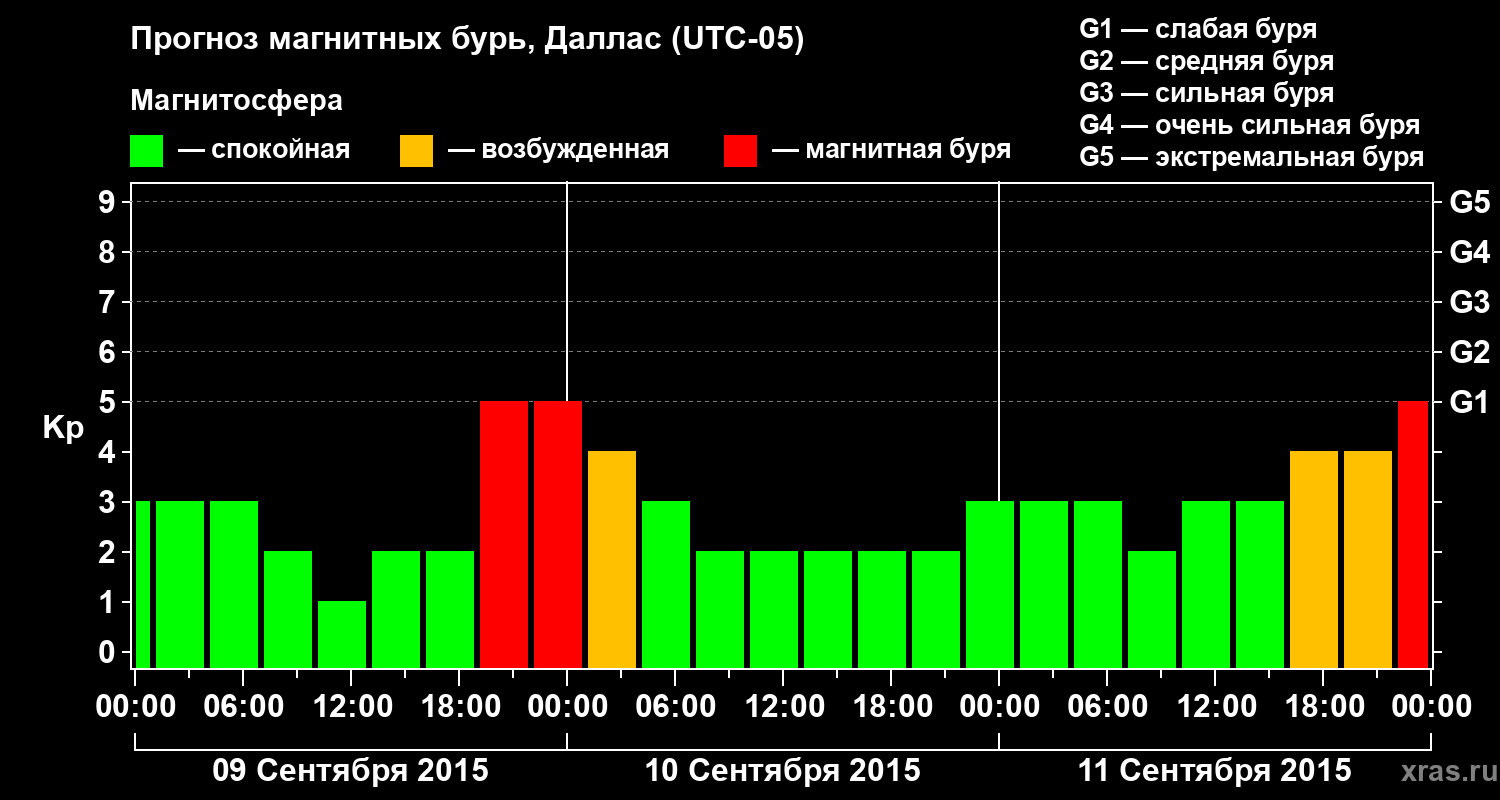
Task: Select the orange Kp 4 bar on 10 Сентября
Action: point(612,559)
